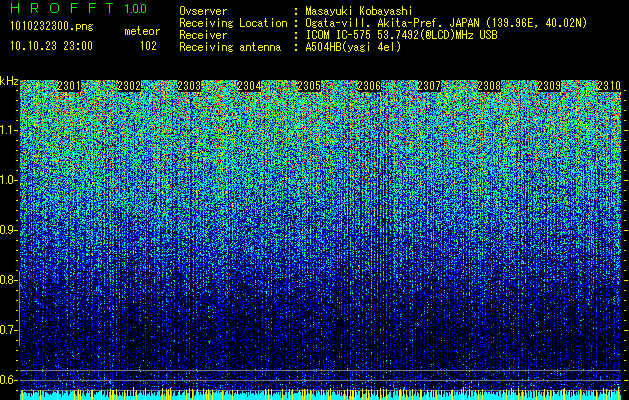This screenshot has height=400, width=629.
Task: Click the 0.8 frequency axis label
Action: (x=8, y=280)
